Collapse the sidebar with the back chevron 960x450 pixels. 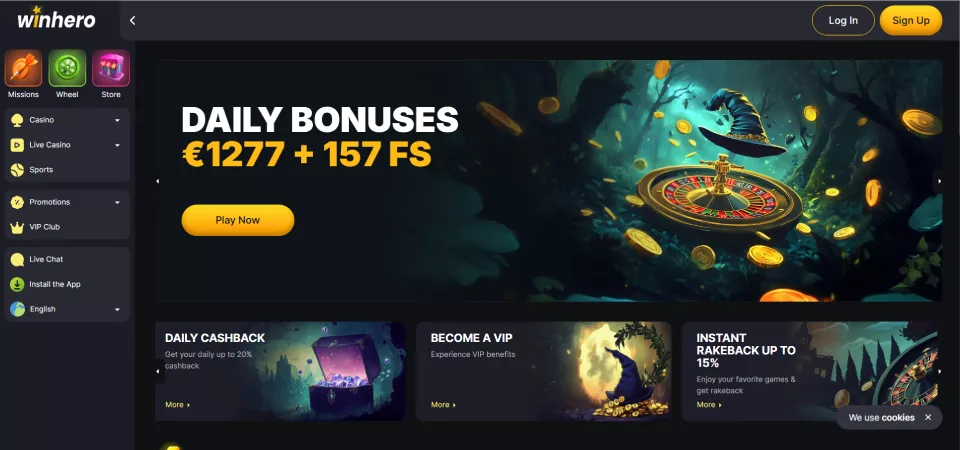point(132,20)
